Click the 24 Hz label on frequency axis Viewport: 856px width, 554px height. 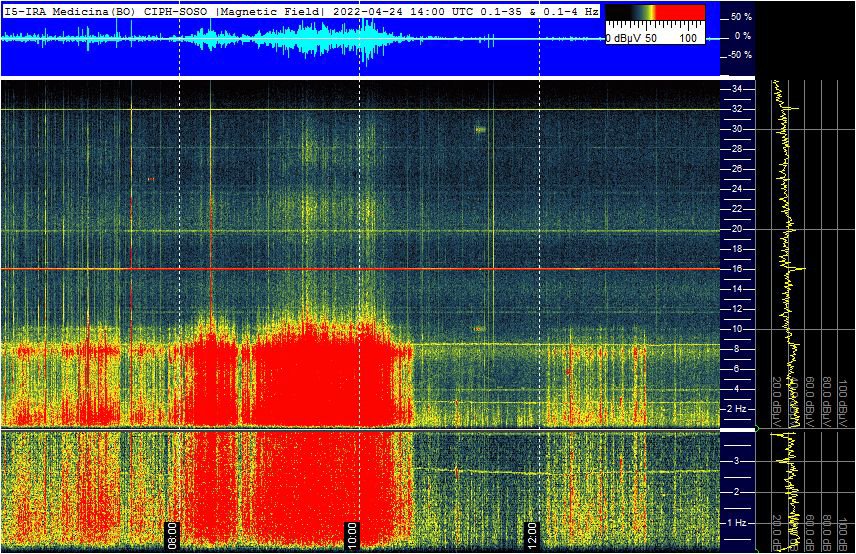coord(737,189)
